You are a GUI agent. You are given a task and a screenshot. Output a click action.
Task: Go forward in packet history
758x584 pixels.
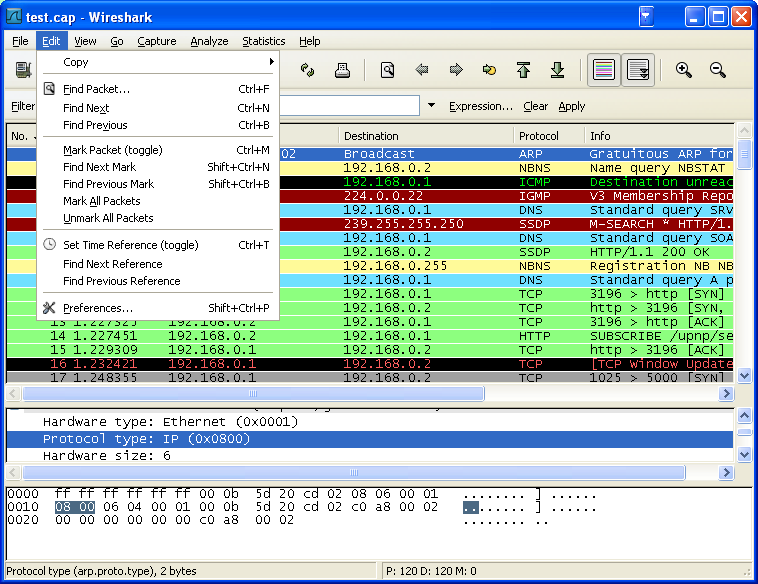click(x=456, y=70)
